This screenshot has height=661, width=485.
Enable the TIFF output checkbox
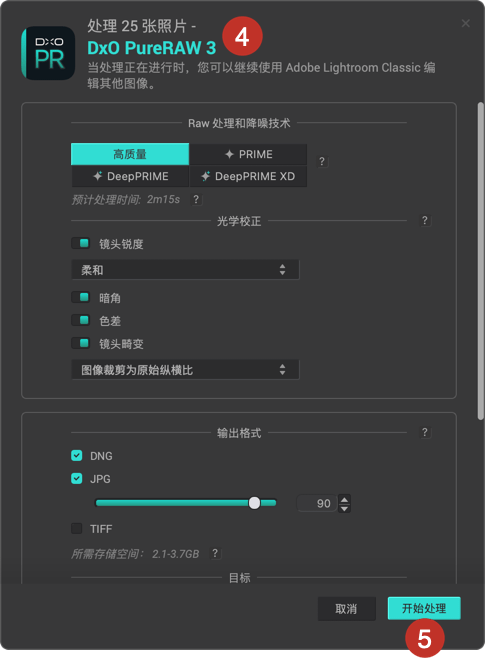tap(77, 529)
